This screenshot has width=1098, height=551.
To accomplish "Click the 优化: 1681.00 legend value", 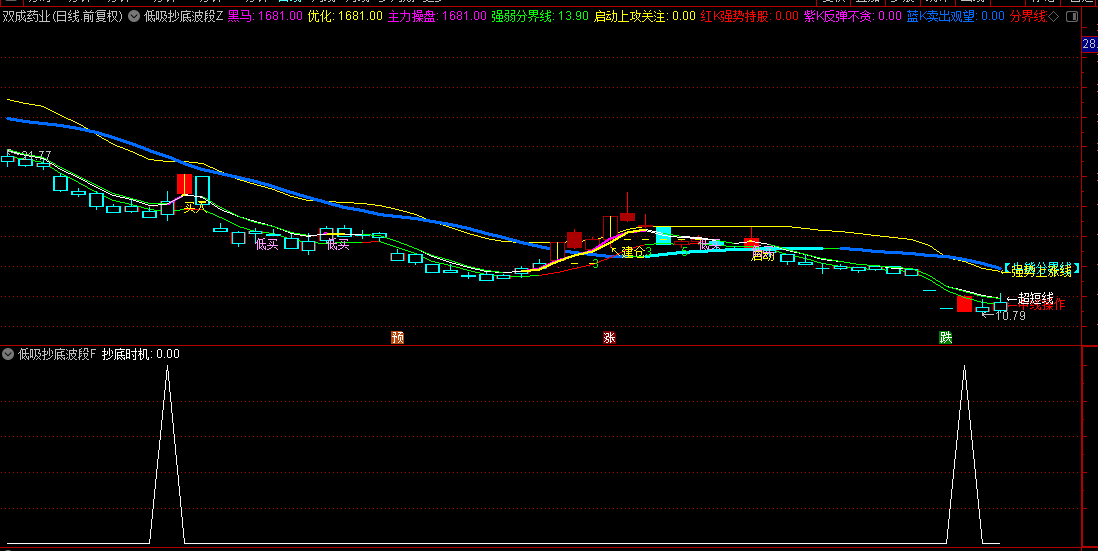I will tap(345, 16).
